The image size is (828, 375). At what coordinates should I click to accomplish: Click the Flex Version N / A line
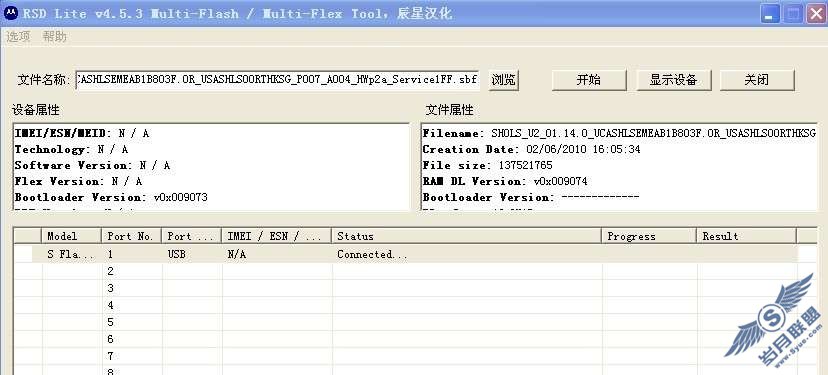click(x=78, y=181)
